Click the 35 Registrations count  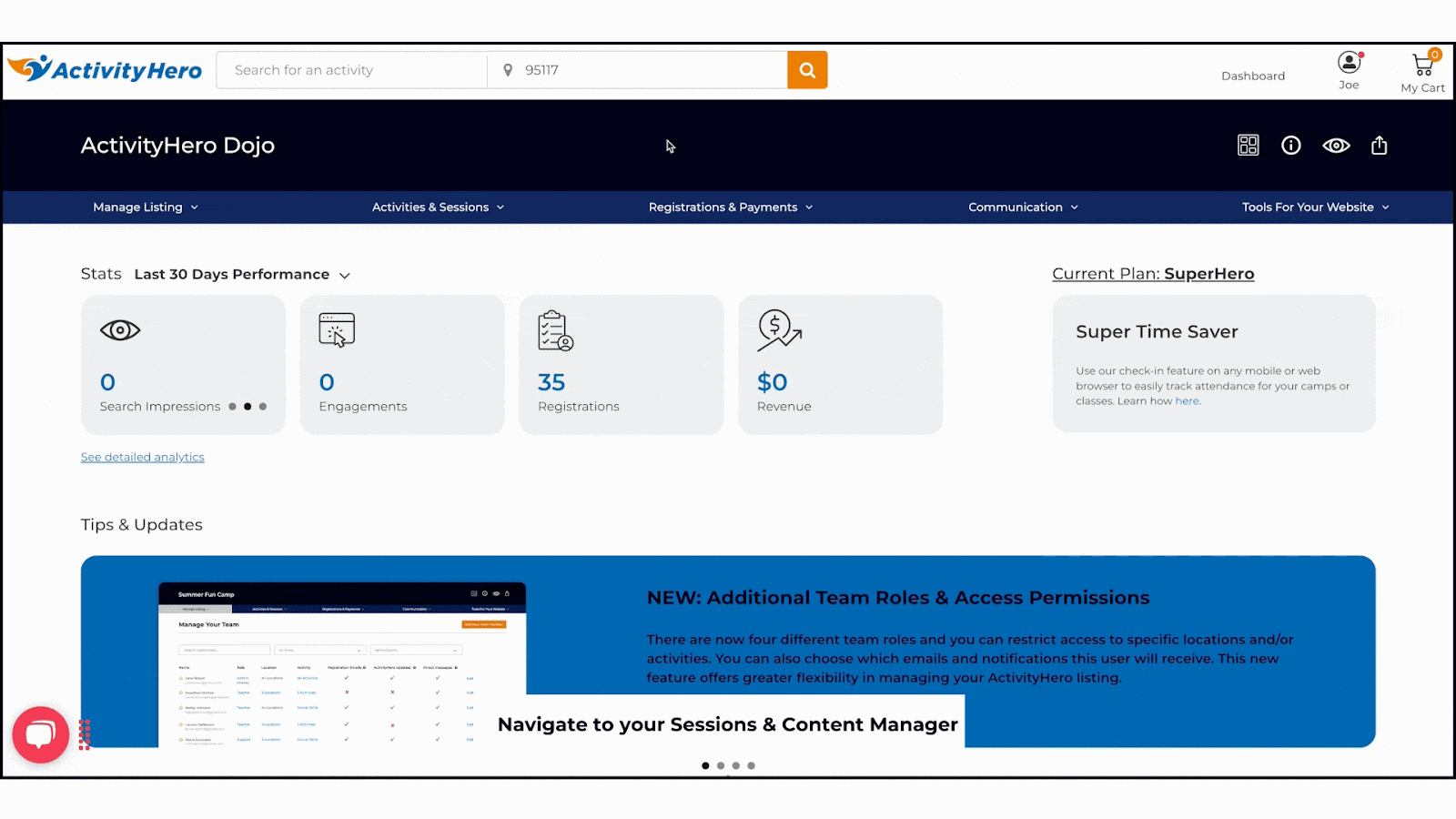click(551, 382)
